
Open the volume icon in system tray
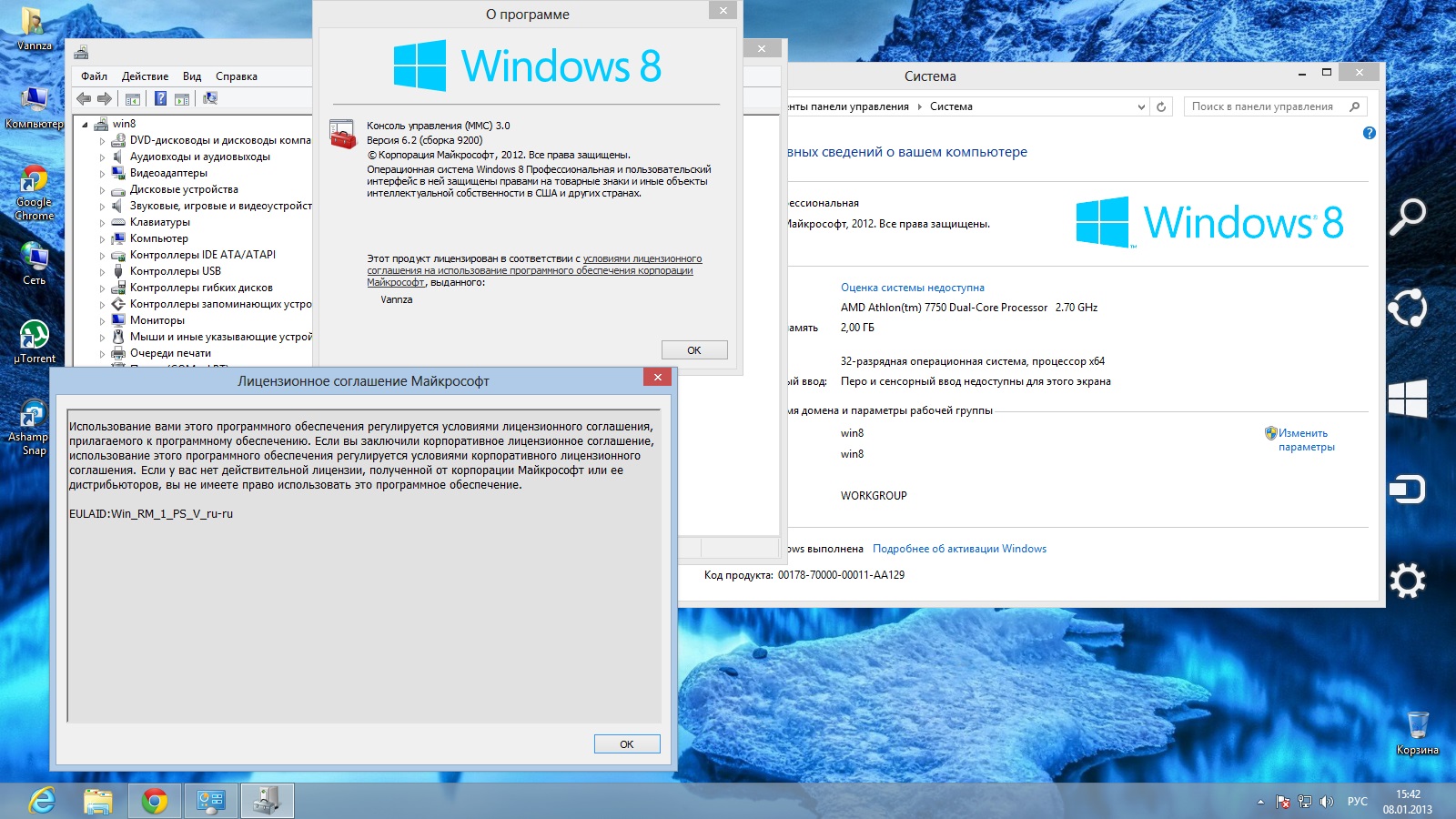(1326, 802)
